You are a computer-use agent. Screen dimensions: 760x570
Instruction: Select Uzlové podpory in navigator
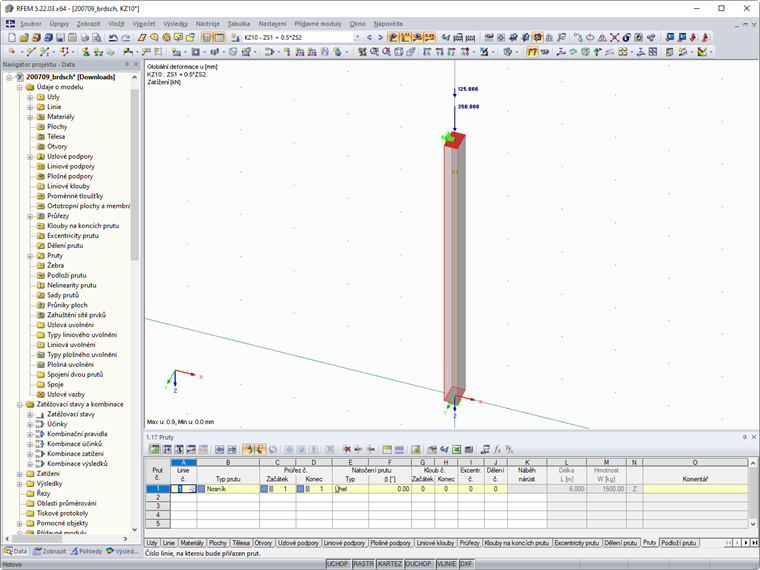pyautogui.click(x=70, y=157)
